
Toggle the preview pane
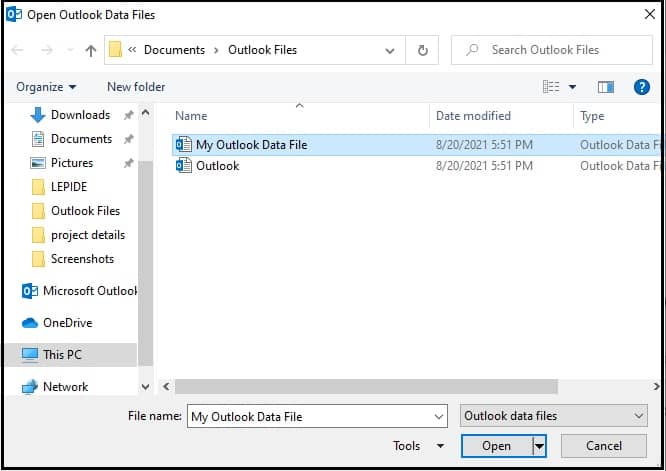click(606, 87)
